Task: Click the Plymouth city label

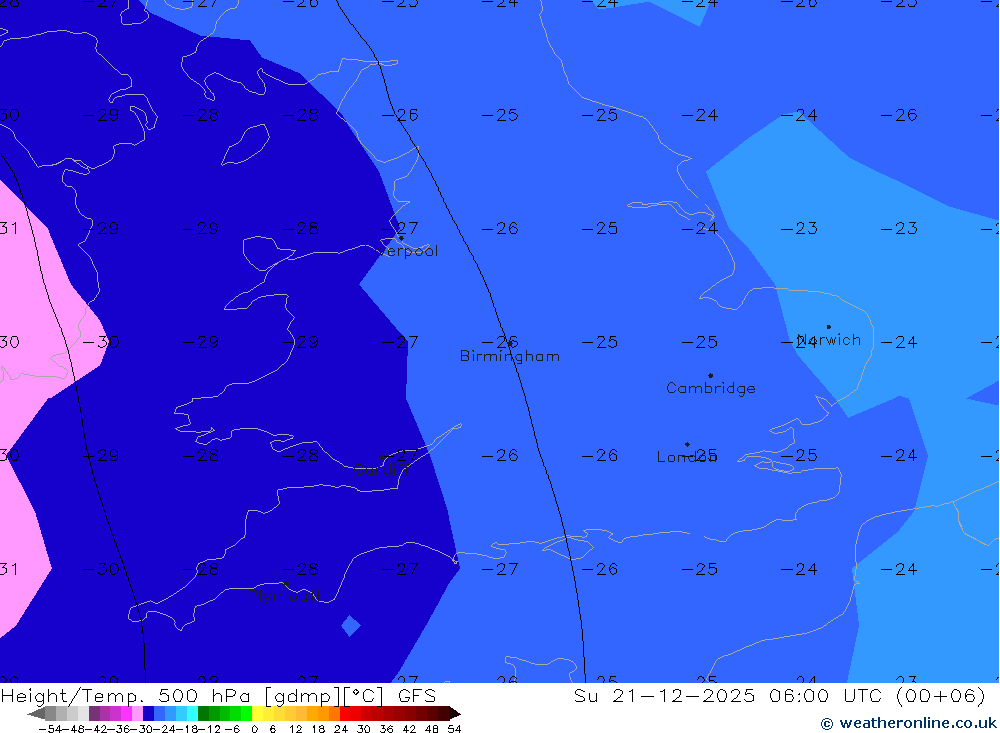Action: [x=286, y=596]
